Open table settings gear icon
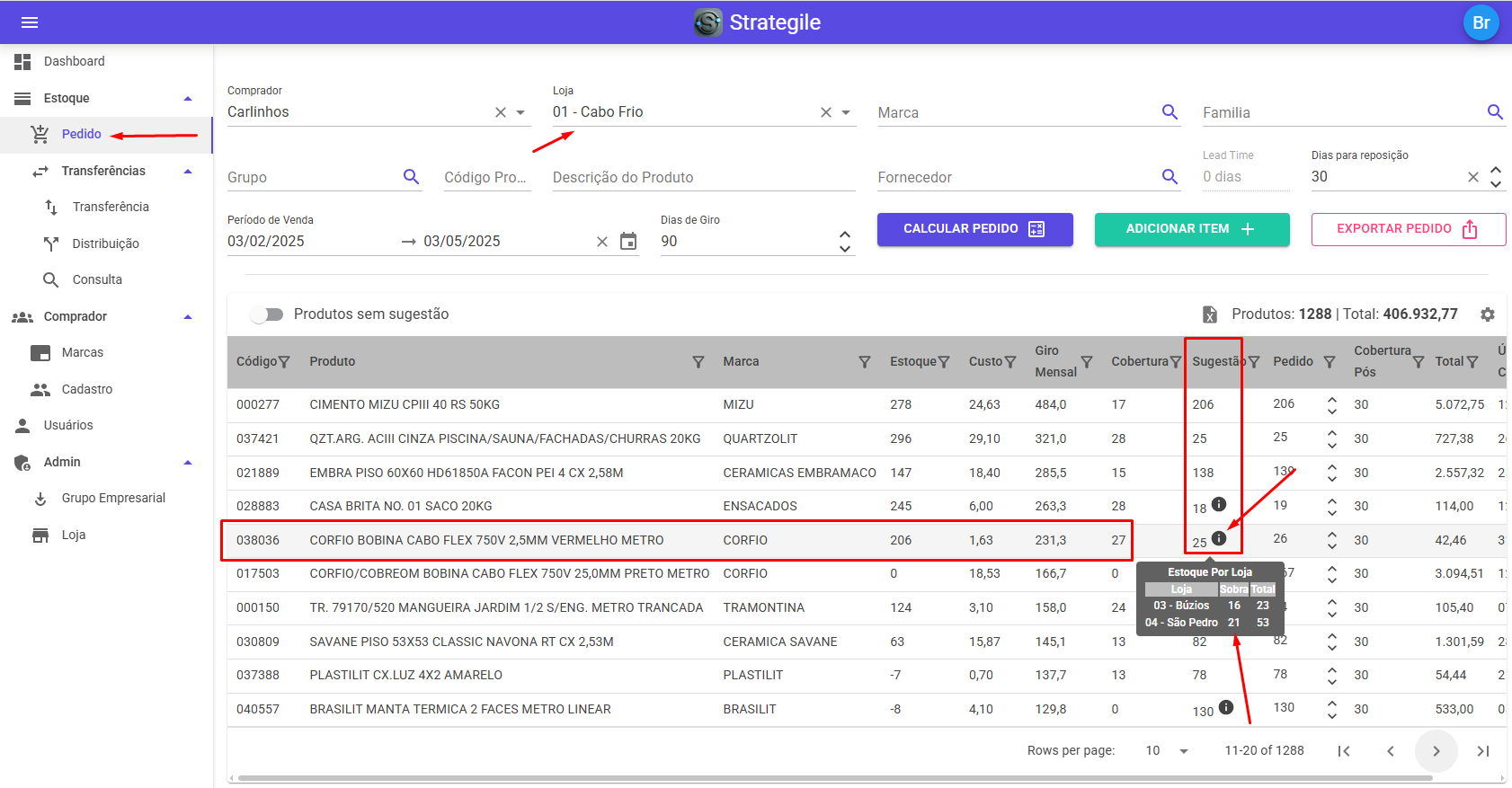The width and height of the screenshot is (1512, 788). 1488,314
